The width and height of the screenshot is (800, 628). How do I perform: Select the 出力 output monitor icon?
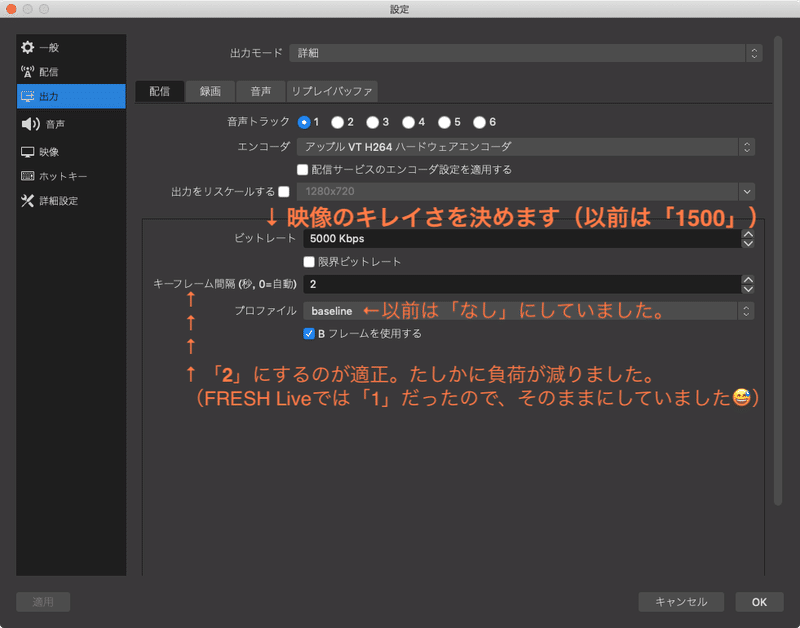pyautogui.click(x=28, y=96)
